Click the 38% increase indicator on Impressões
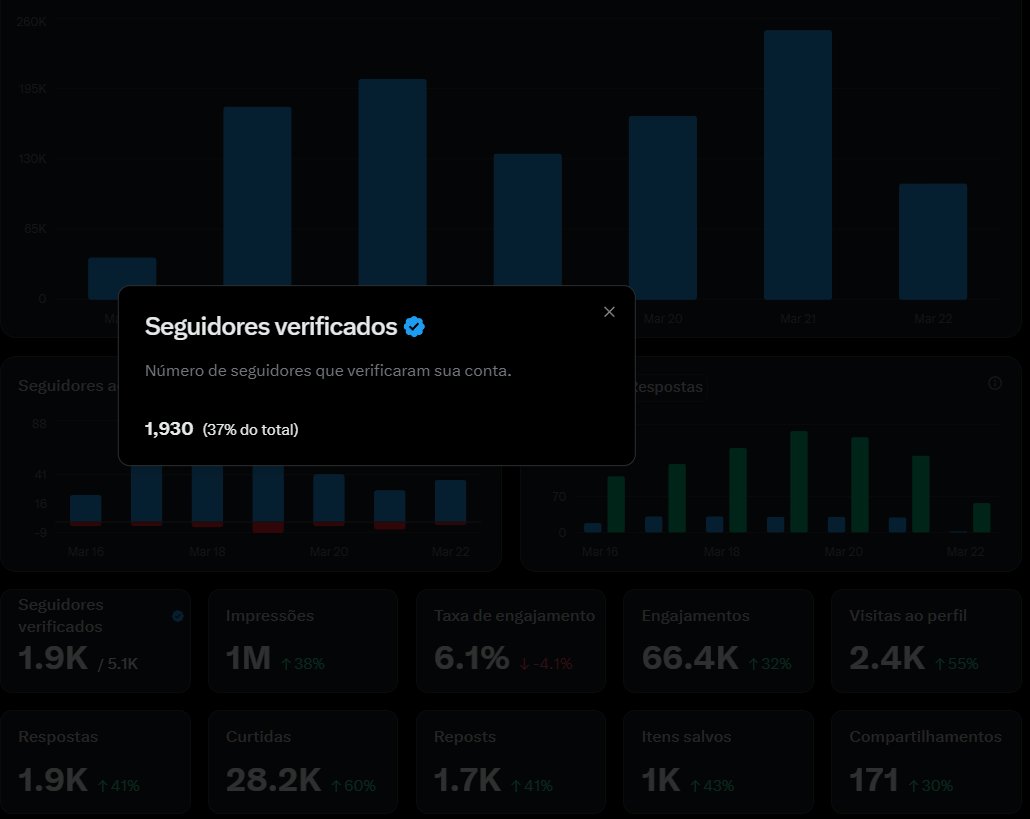The image size is (1030, 819). (x=303, y=664)
